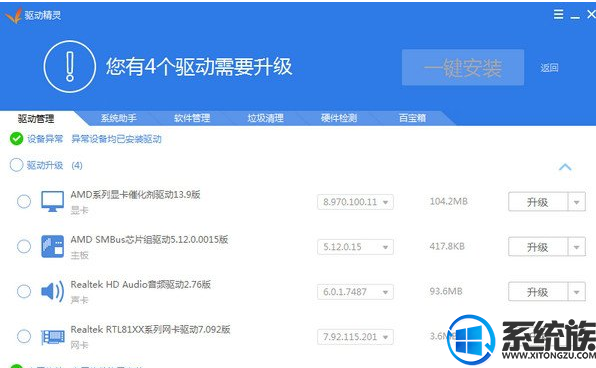This screenshot has height=368, width=596.
Task: Switch to 驱动管理 tab
Action: (x=36, y=119)
